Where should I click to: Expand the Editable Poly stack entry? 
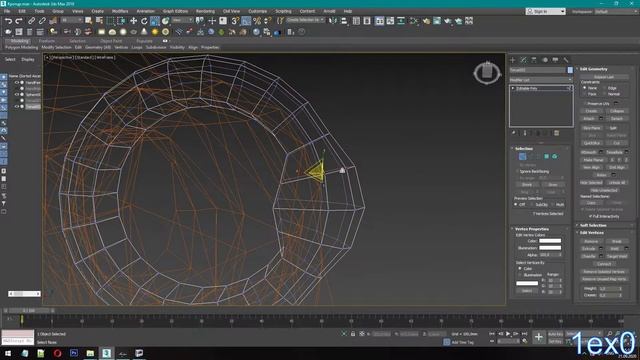point(513,88)
